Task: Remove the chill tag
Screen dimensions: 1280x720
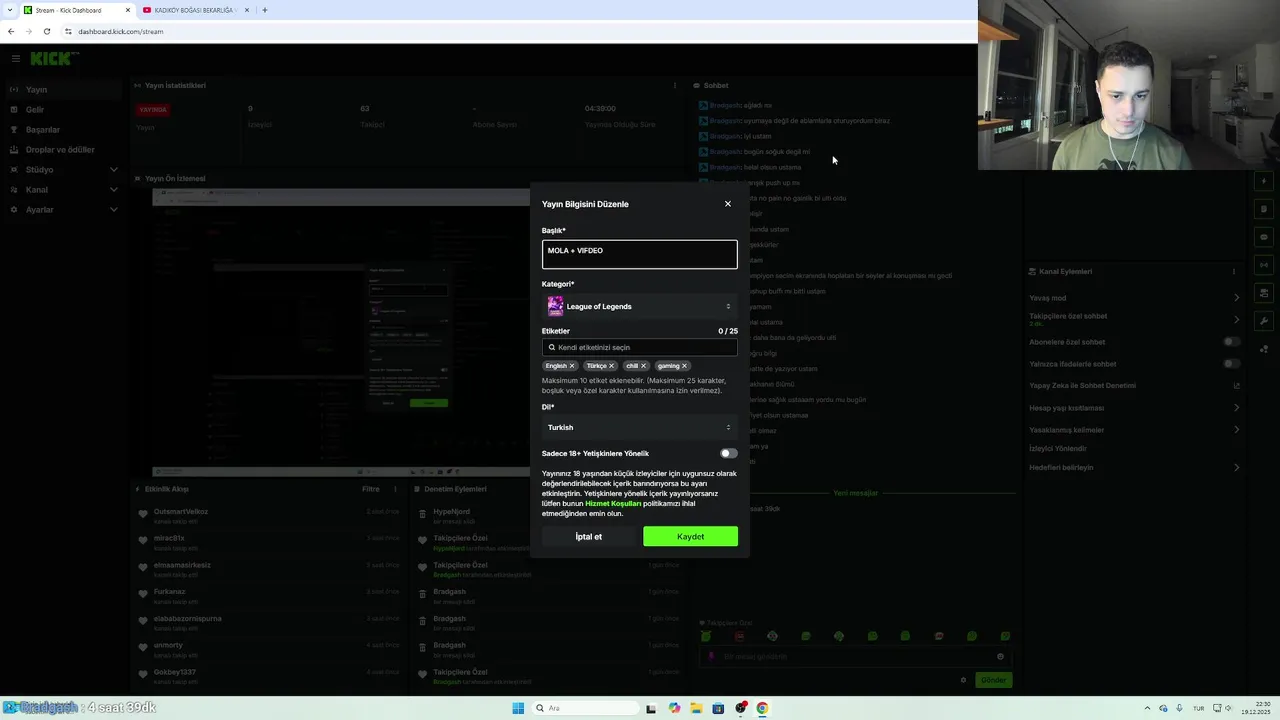Action: pyautogui.click(x=643, y=366)
